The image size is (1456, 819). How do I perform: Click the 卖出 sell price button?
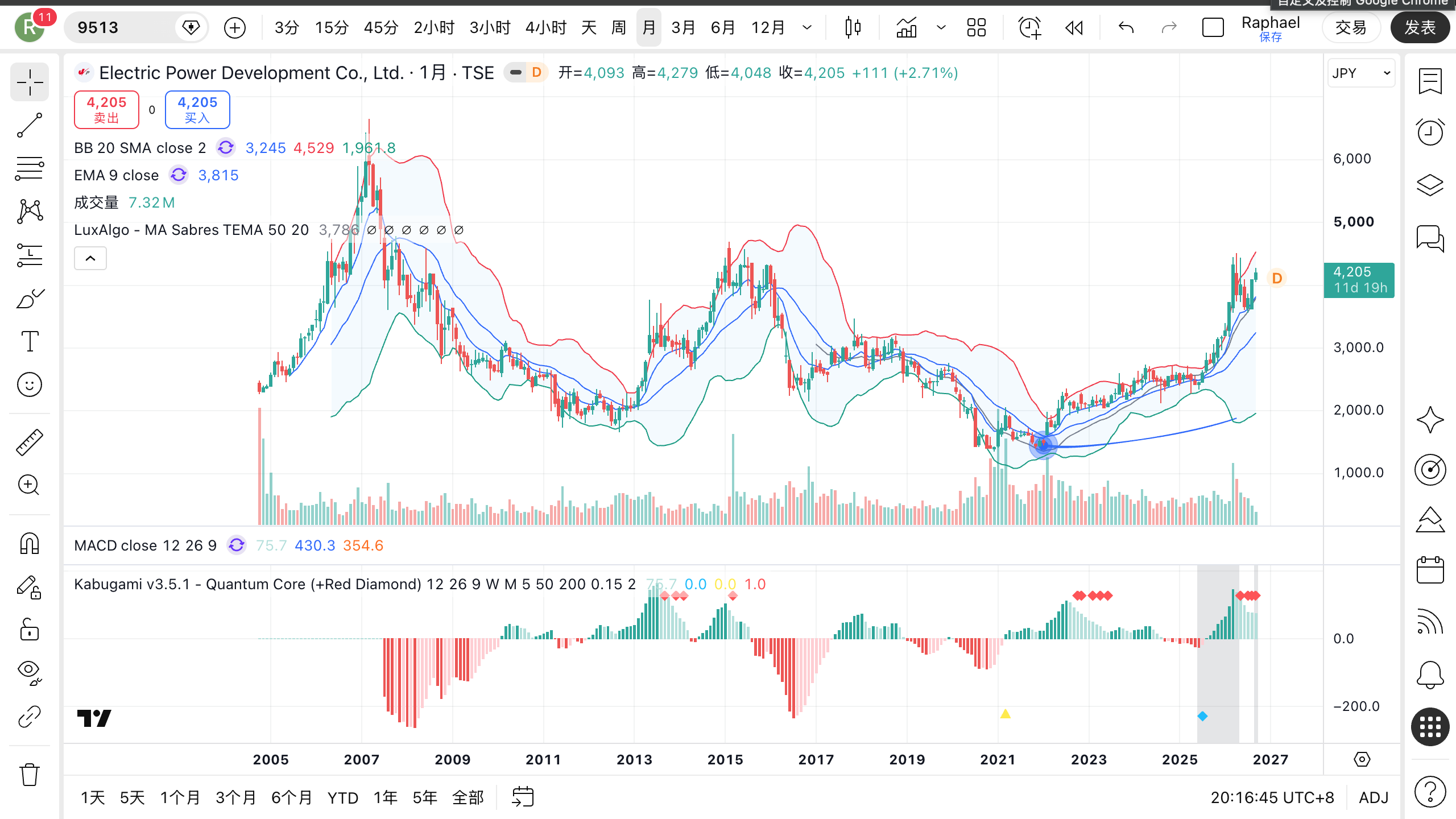coord(106,110)
